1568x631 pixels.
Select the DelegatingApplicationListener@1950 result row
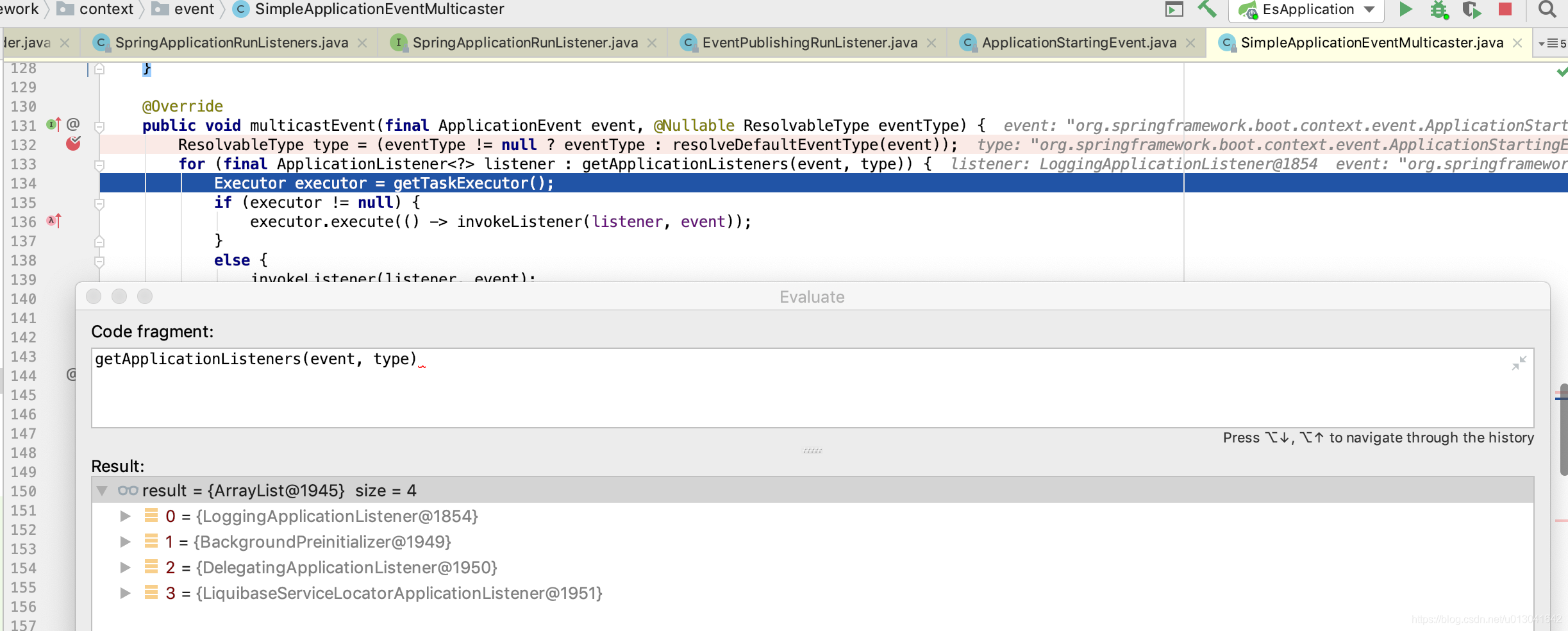(812, 568)
